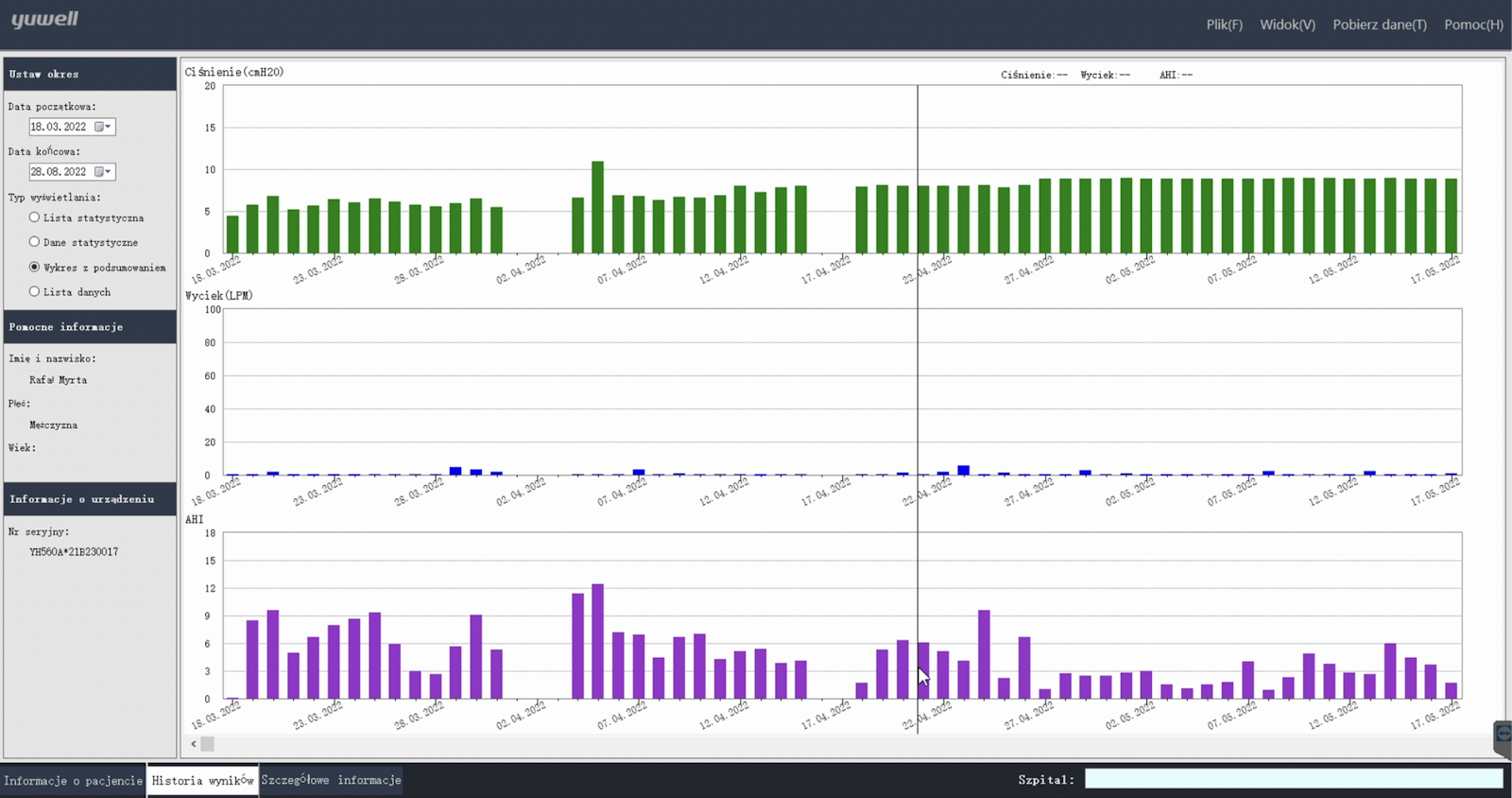
Task: Open the Widok(V) menu
Action: pyautogui.click(x=1287, y=25)
